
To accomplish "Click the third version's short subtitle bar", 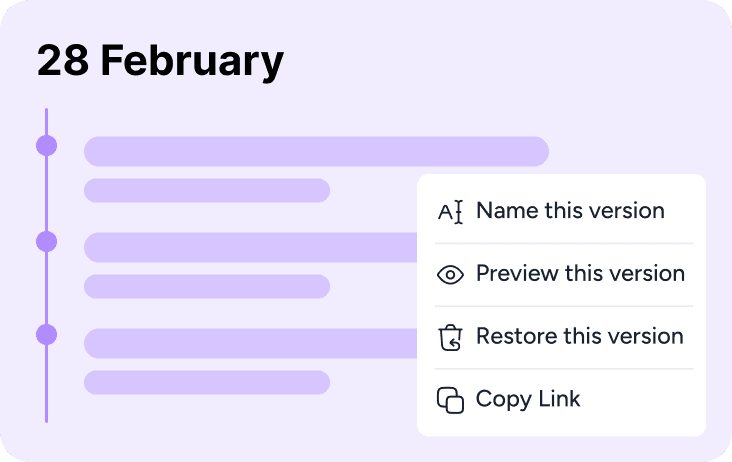I will [207, 383].
